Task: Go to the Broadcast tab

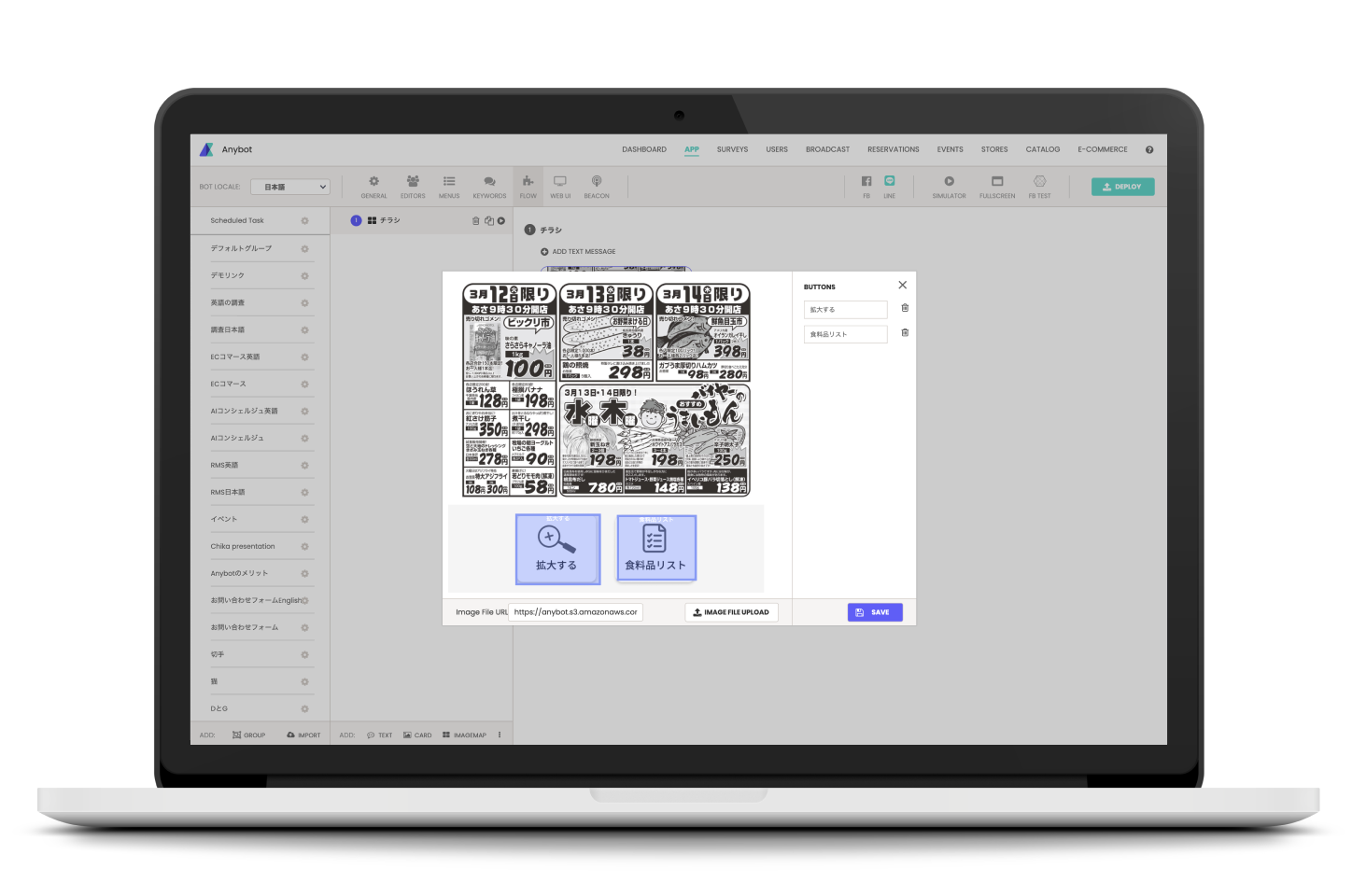Action: [827, 149]
